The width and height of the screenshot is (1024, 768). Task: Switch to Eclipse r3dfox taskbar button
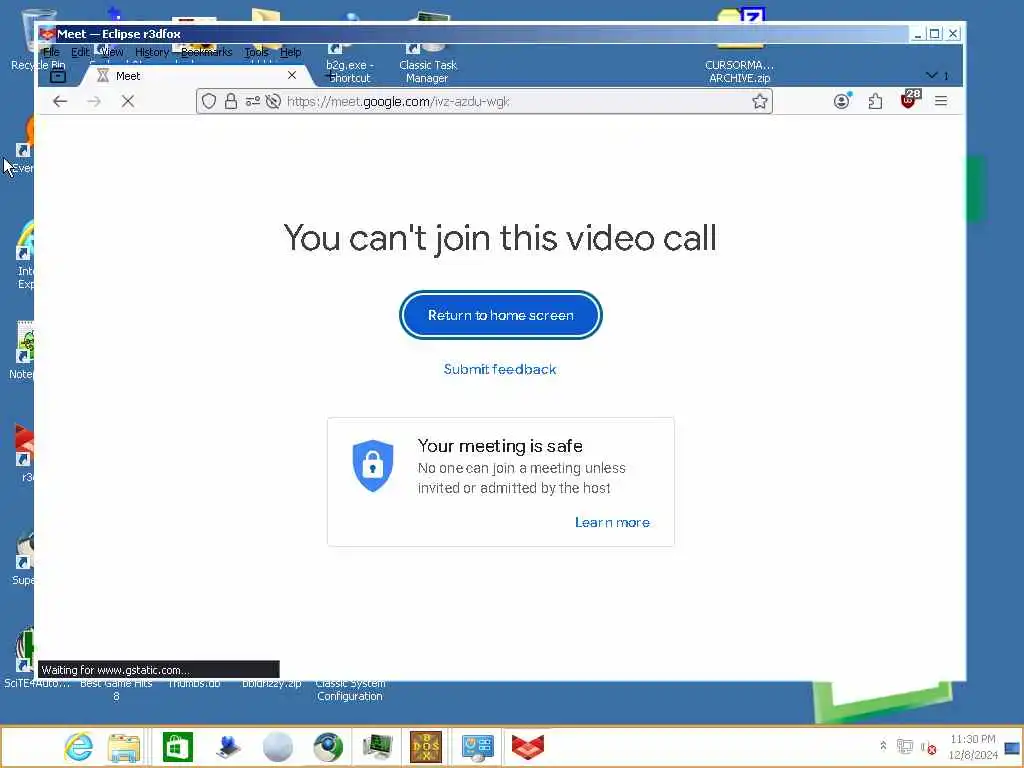coord(528,746)
